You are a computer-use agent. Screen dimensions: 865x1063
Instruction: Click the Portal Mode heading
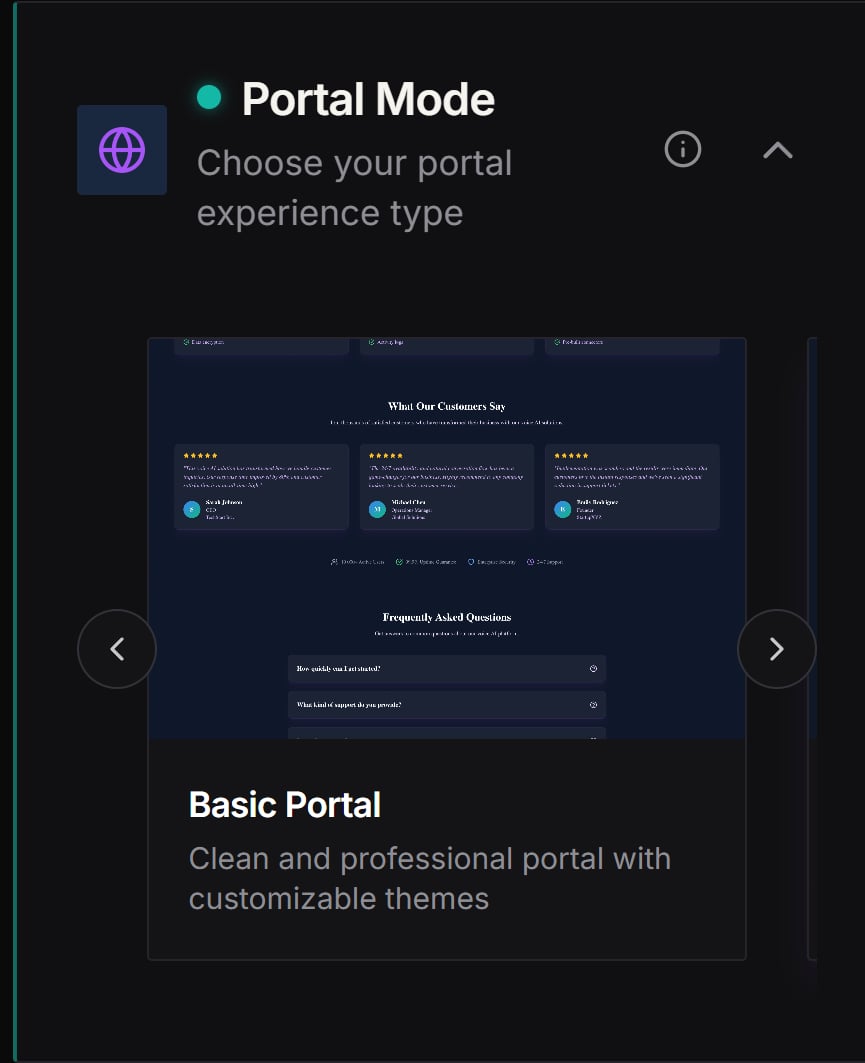tap(368, 99)
